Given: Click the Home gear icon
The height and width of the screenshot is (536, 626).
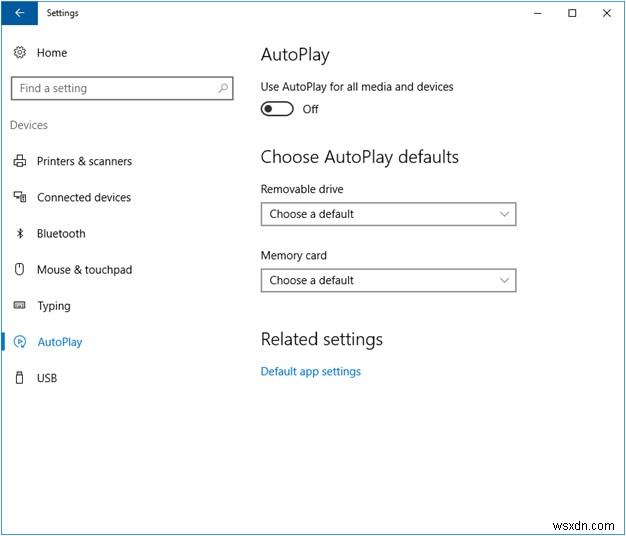Looking at the screenshot, I should click(x=20, y=52).
